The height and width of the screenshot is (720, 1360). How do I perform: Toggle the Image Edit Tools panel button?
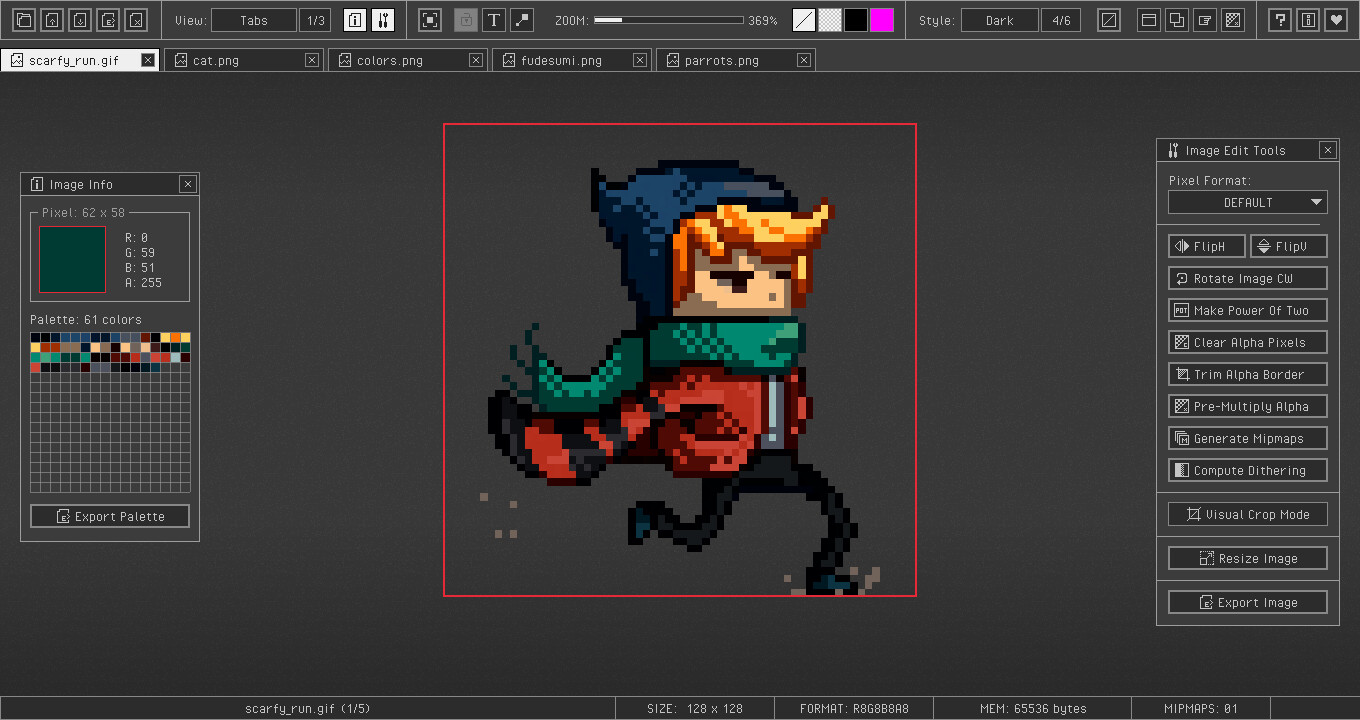383,20
